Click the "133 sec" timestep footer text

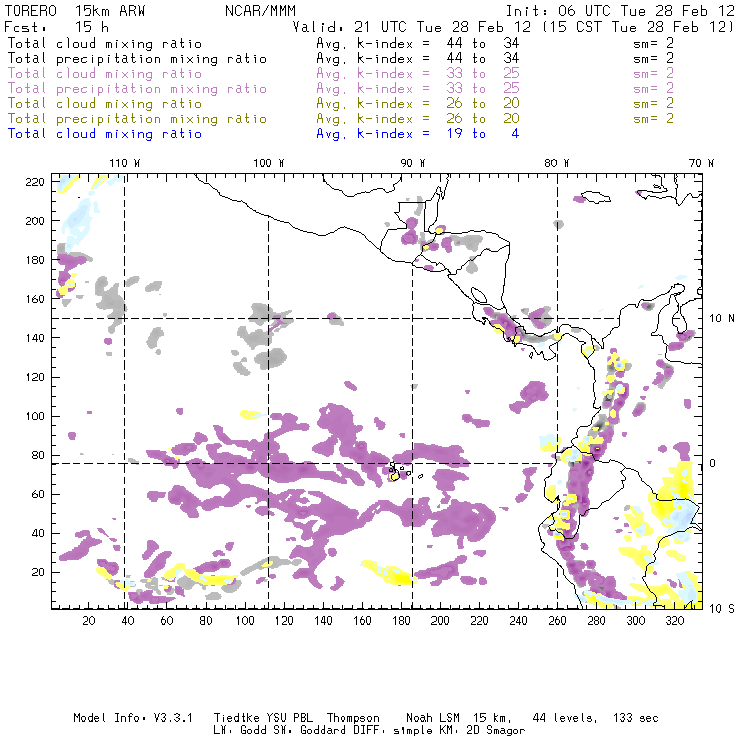(636, 718)
